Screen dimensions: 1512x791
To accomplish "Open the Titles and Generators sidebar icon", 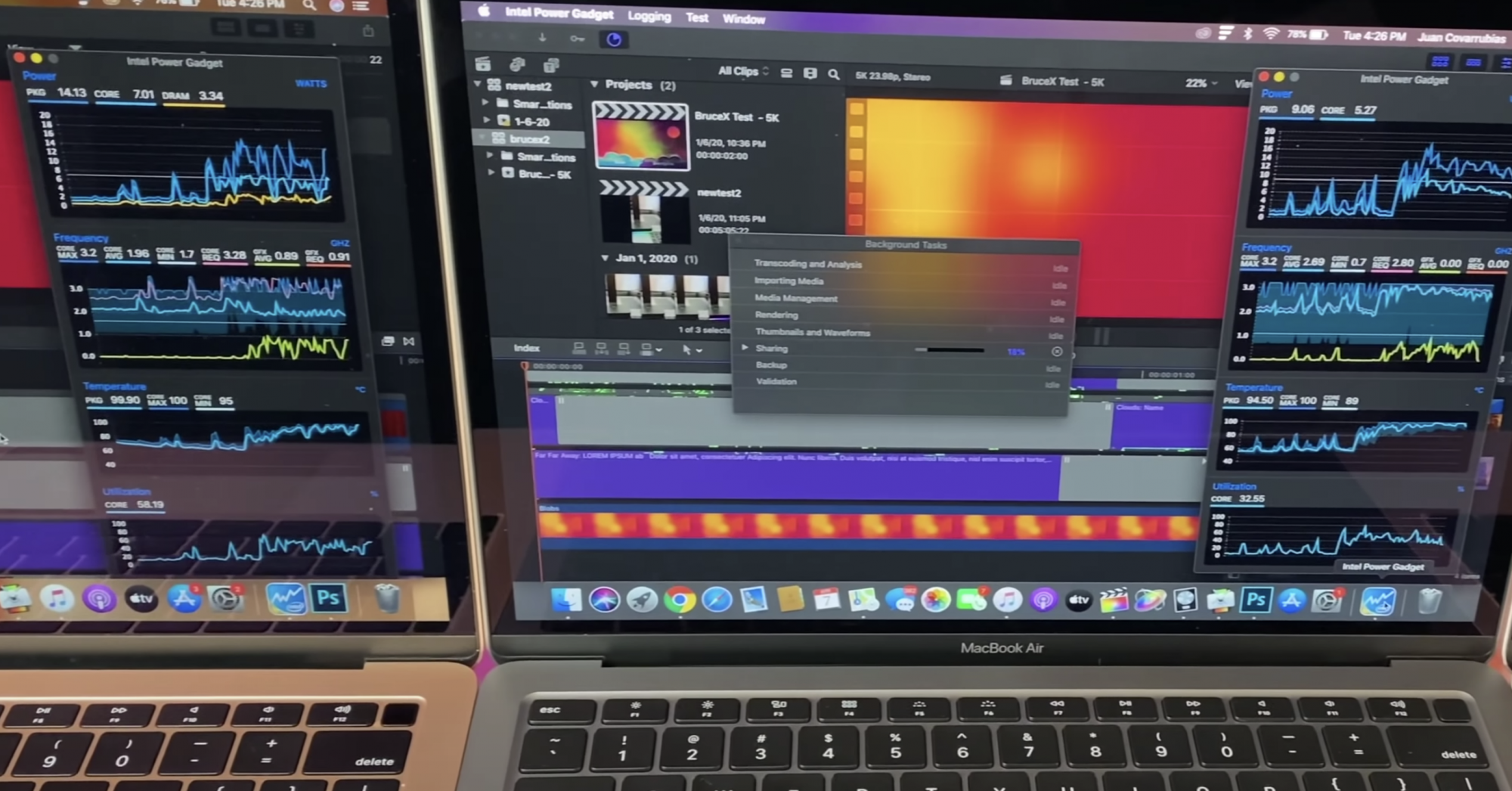I will pos(551,65).
